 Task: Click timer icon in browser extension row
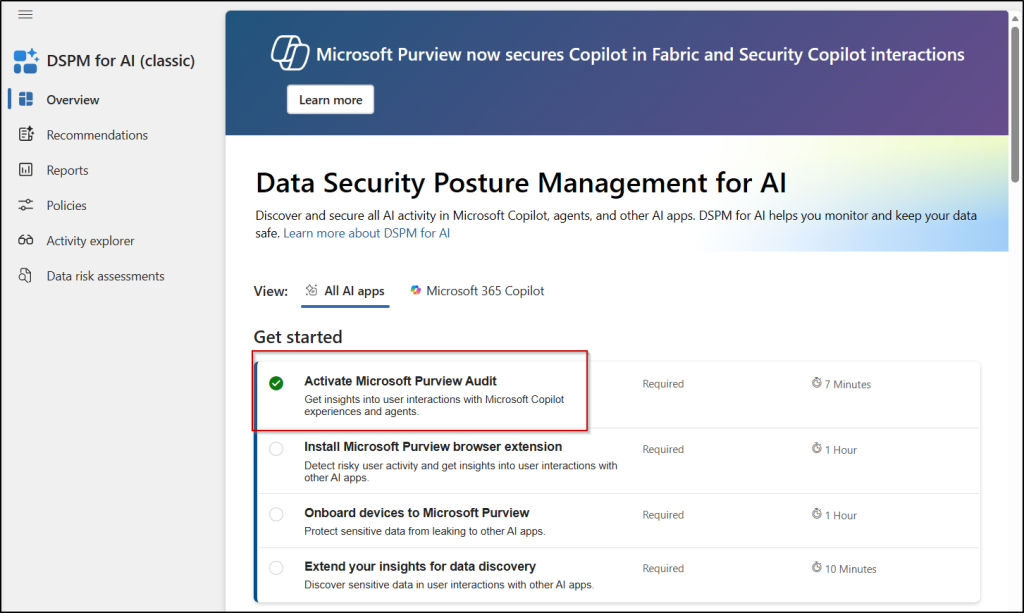[816, 448]
